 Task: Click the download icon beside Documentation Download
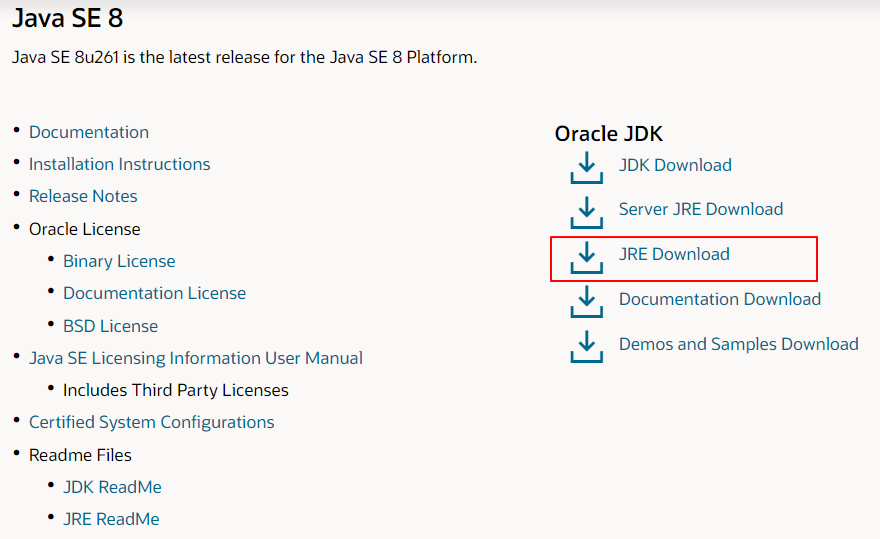pyautogui.click(x=586, y=302)
